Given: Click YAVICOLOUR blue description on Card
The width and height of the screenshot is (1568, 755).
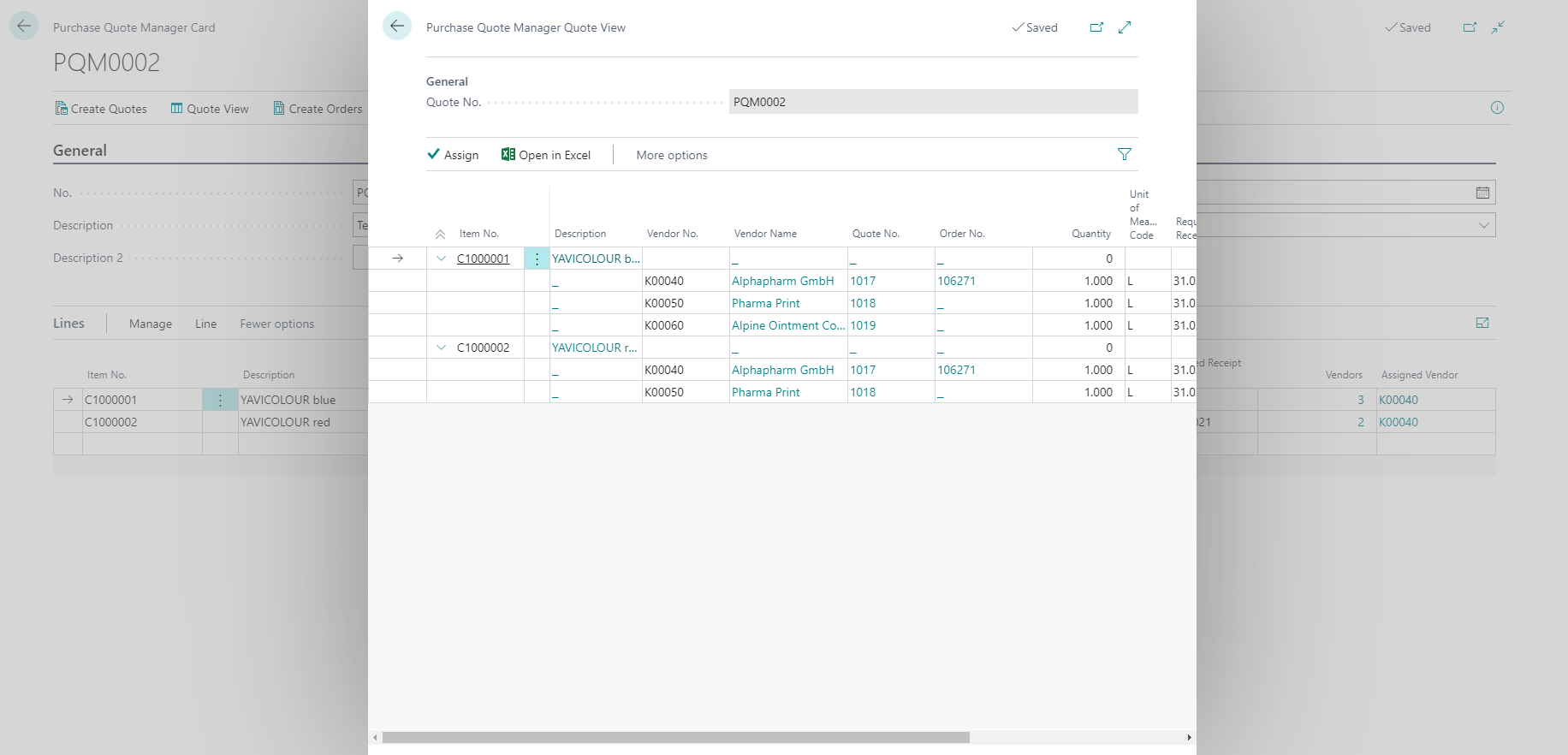Looking at the screenshot, I should [288, 400].
